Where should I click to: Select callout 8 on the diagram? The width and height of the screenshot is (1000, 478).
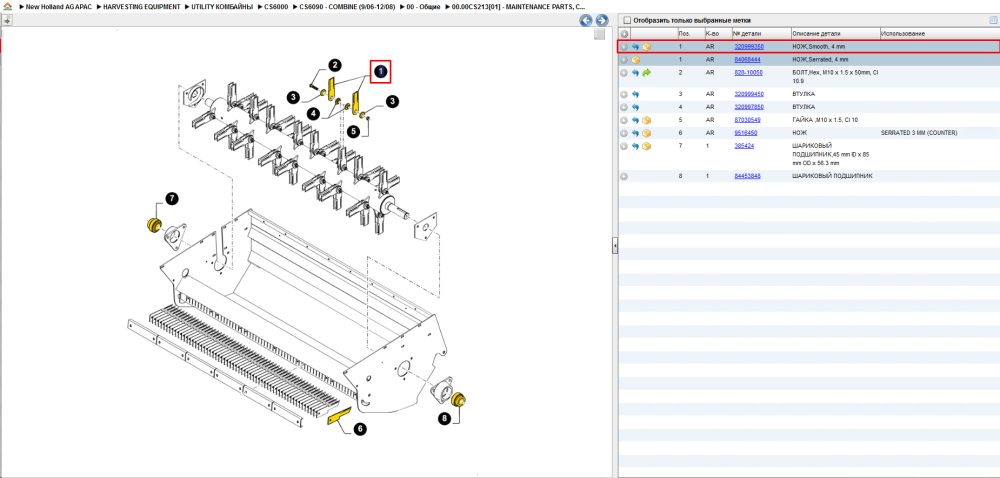(444, 418)
